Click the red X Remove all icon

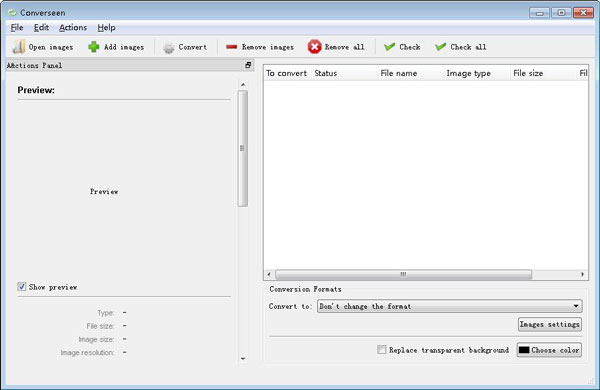[x=314, y=47]
